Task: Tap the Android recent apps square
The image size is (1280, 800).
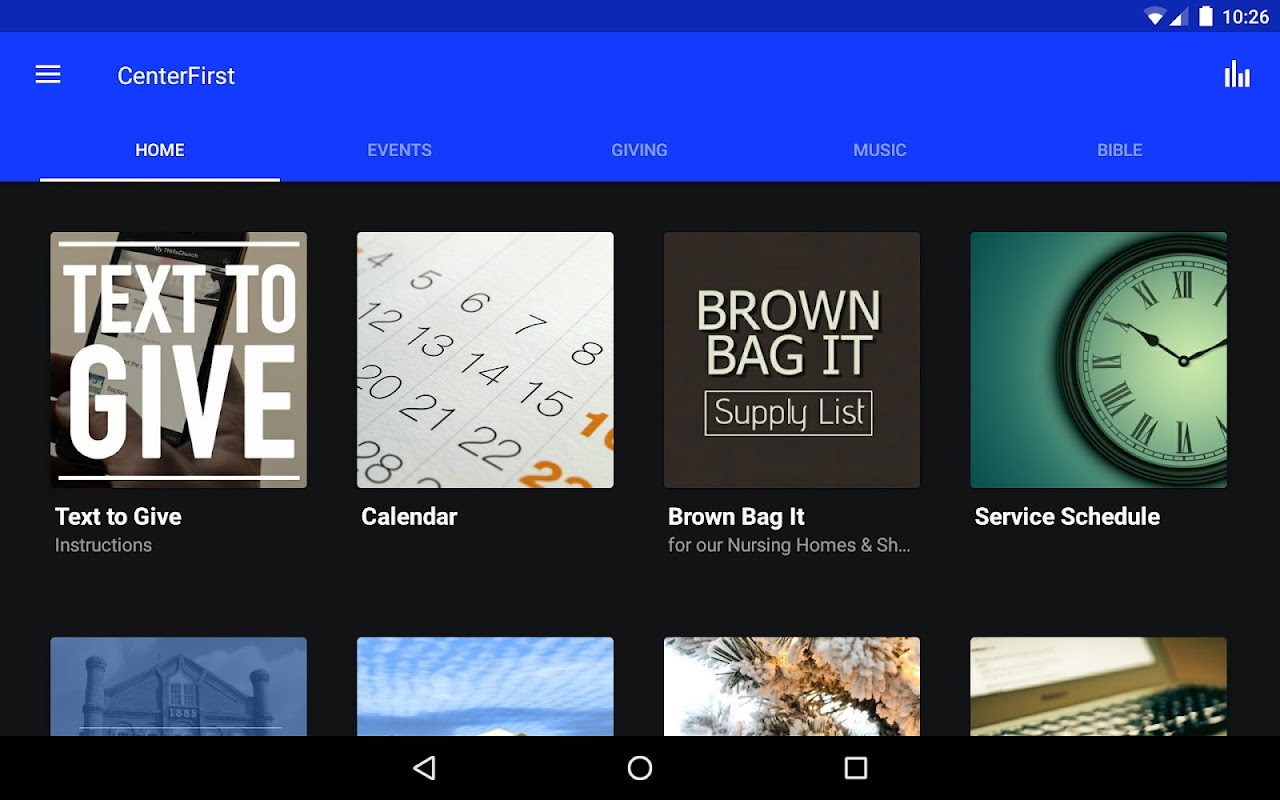Action: pos(855,768)
